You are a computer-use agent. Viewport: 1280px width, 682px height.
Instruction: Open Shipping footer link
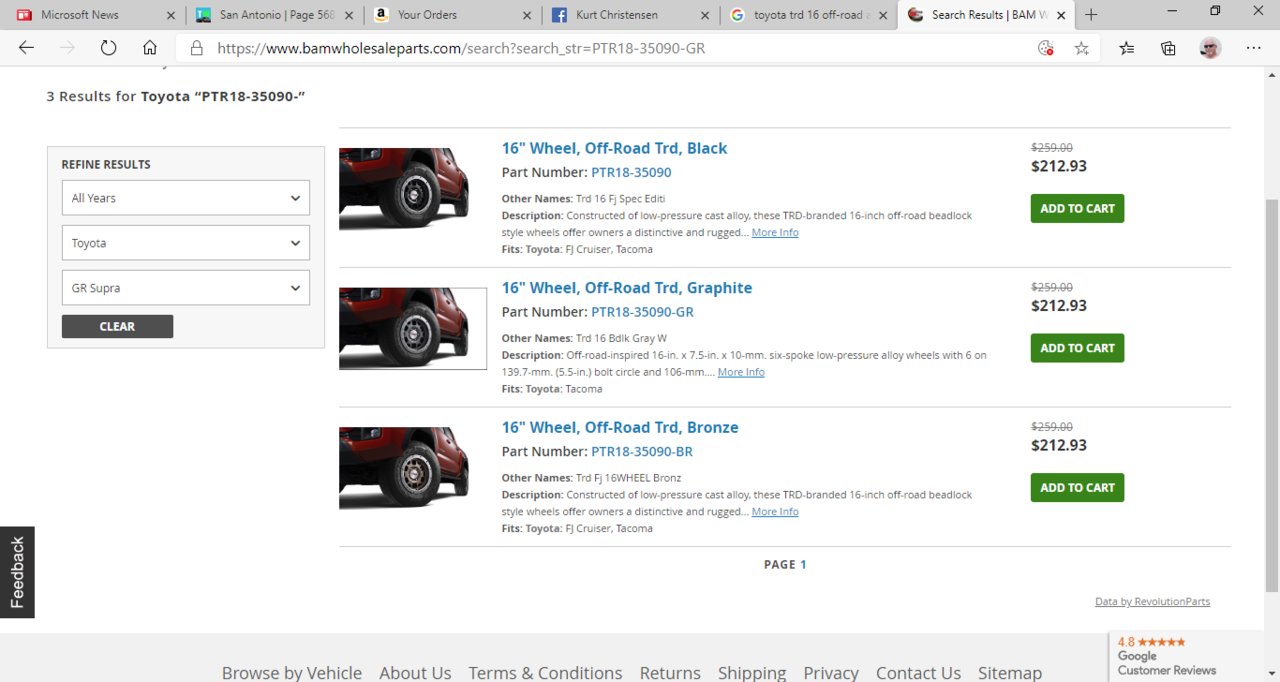752,673
